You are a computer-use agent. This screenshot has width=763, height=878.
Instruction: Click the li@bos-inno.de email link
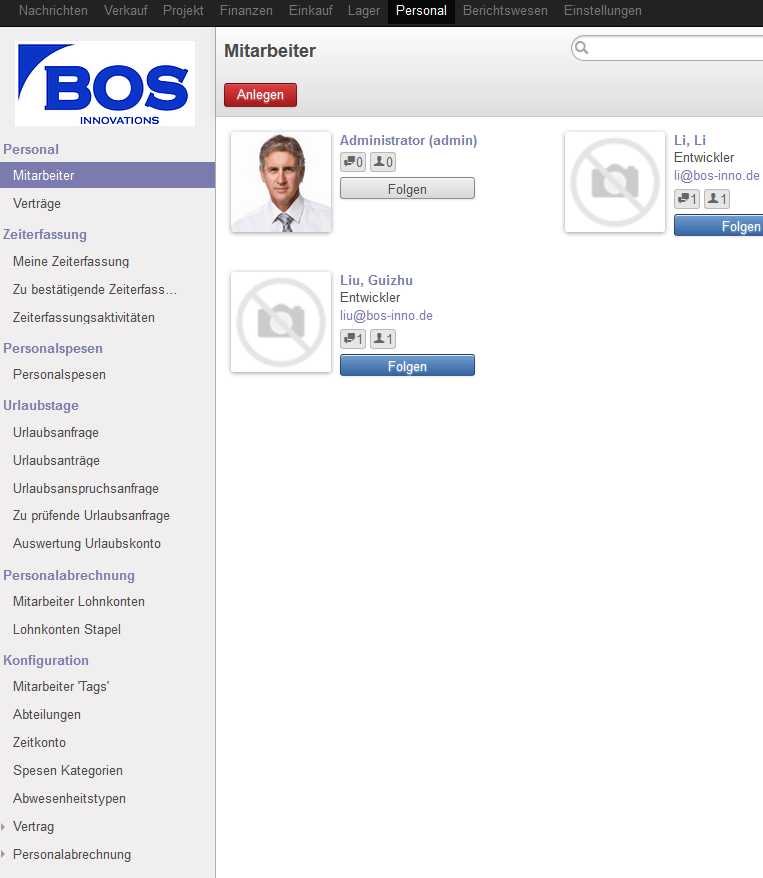point(717,176)
